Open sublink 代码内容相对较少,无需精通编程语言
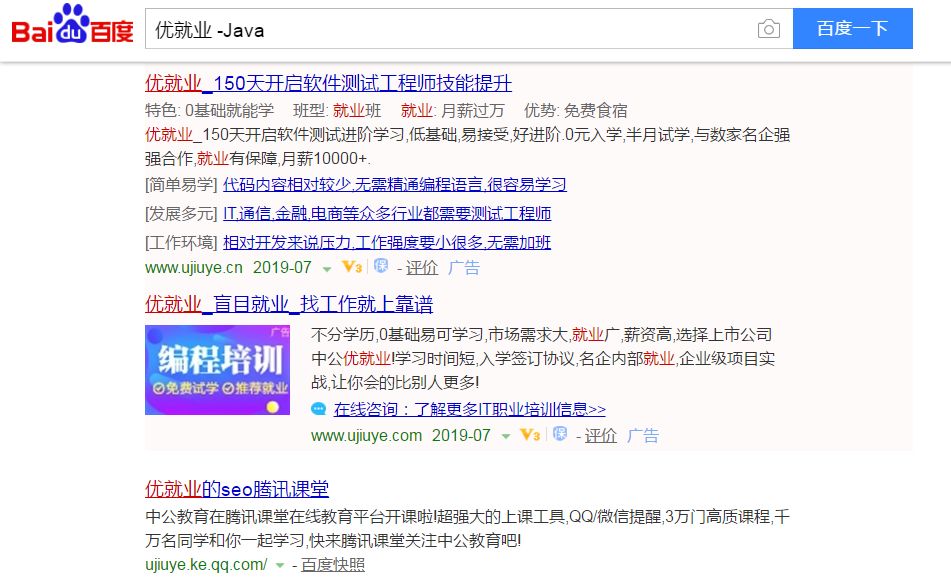Image resolution: width=951 pixels, height=585 pixels. [x=394, y=184]
